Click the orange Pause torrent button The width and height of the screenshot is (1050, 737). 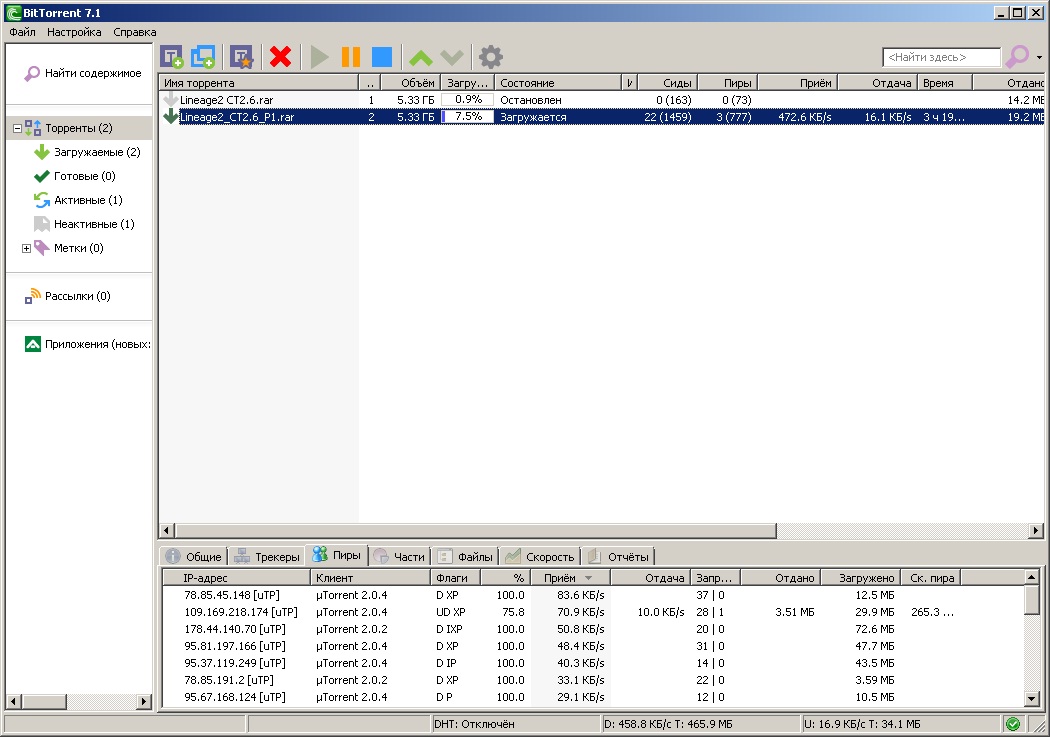click(351, 57)
